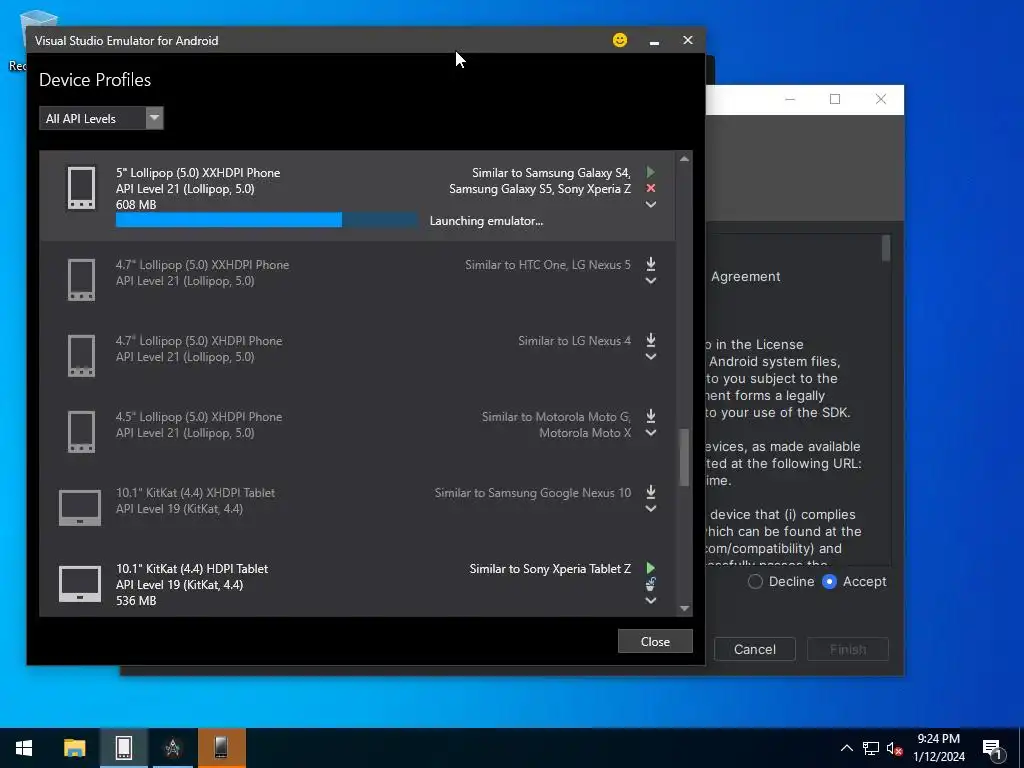Download the 4.5" Lollipop XHDPI Phone profile
The width and height of the screenshot is (1024, 768).
click(650, 415)
